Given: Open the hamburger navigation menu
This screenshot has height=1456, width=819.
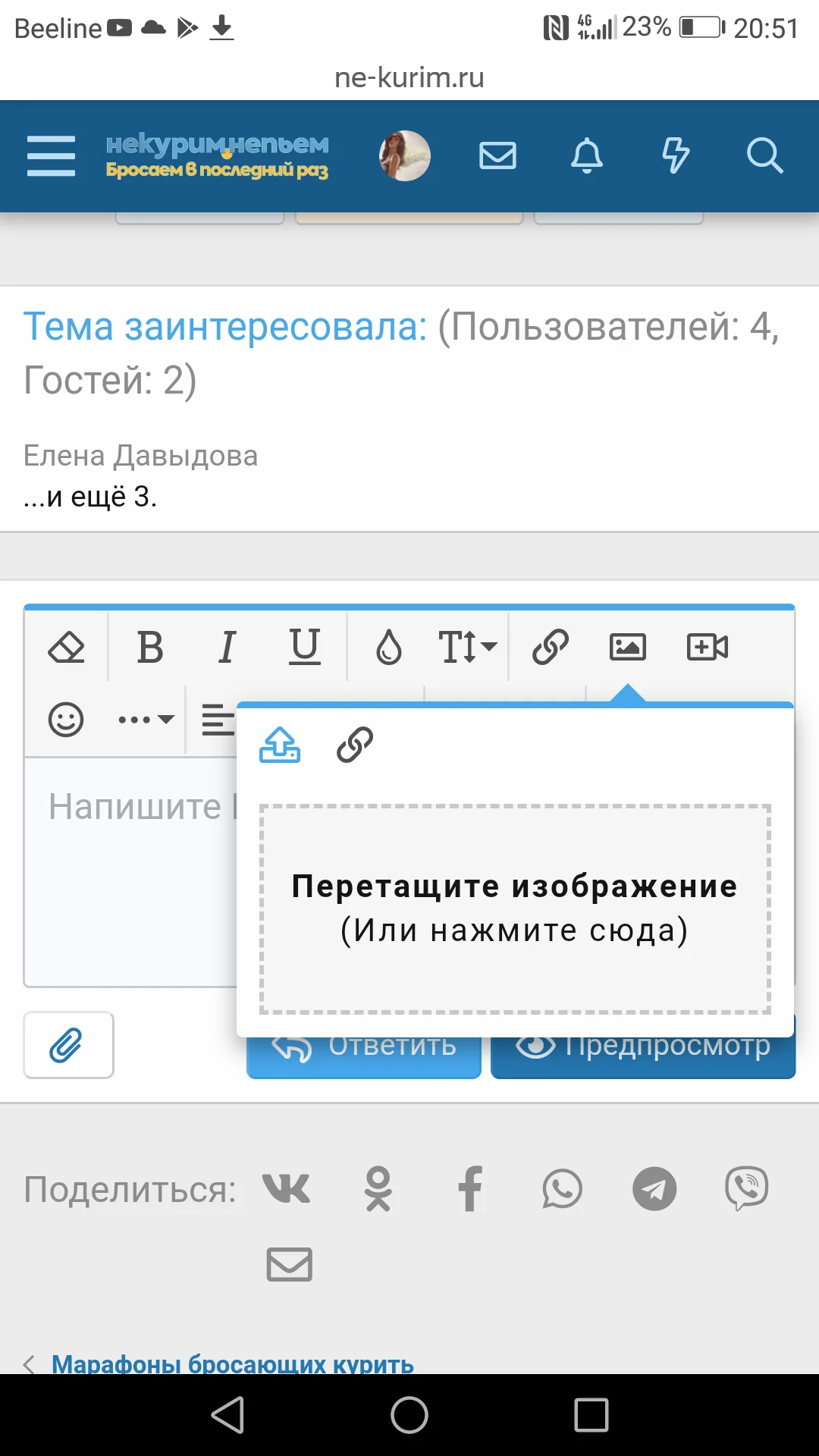Looking at the screenshot, I should coord(51,155).
